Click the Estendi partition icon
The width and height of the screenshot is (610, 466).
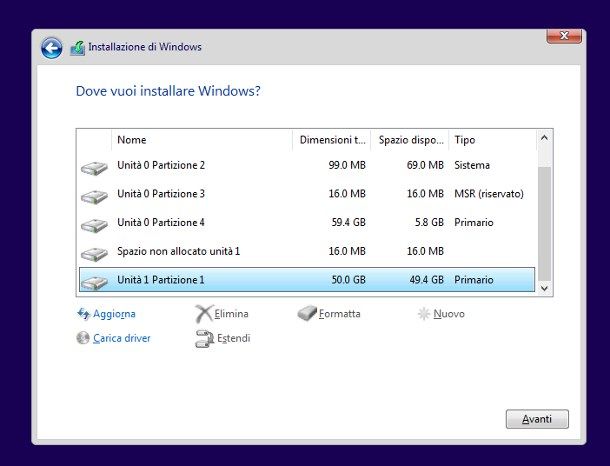click(x=204, y=338)
